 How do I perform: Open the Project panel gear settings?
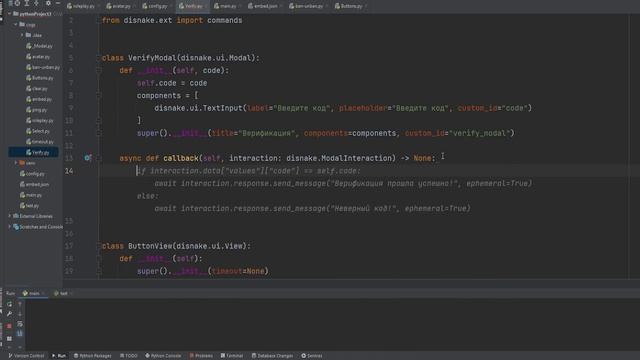coord(48,3)
